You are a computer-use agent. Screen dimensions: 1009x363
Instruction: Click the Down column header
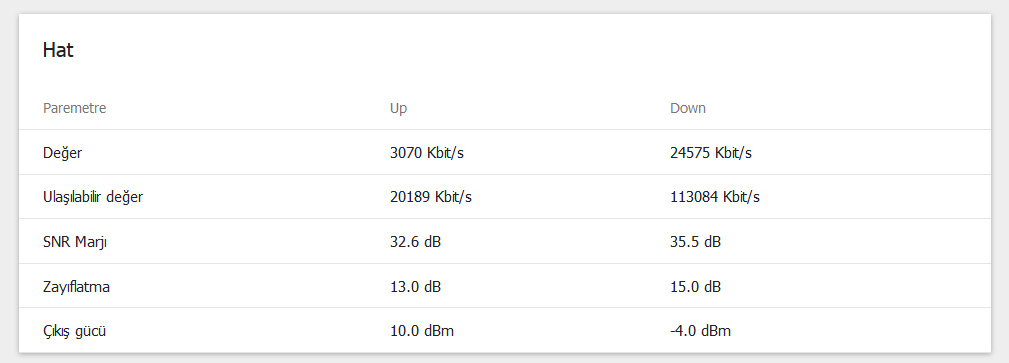[x=688, y=108]
